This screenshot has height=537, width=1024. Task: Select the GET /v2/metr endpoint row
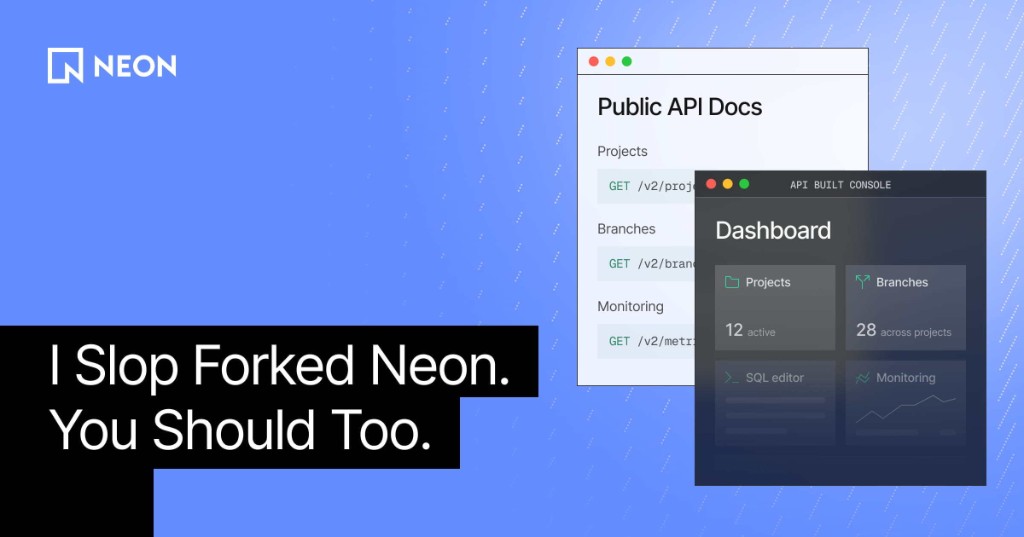click(x=647, y=341)
